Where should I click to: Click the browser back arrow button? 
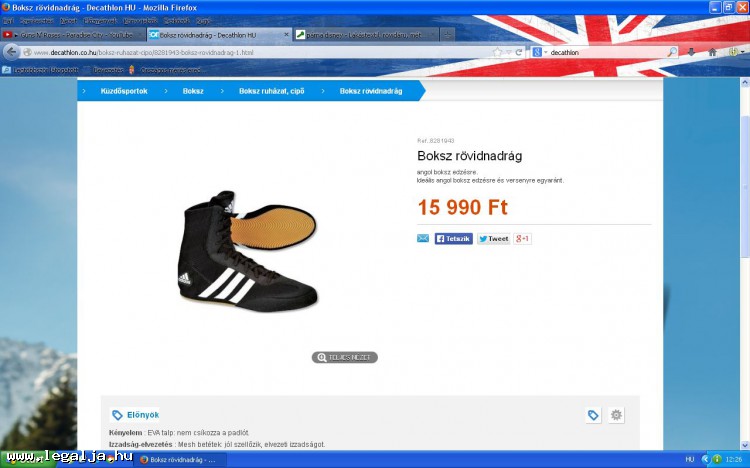click(x=11, y=52)
